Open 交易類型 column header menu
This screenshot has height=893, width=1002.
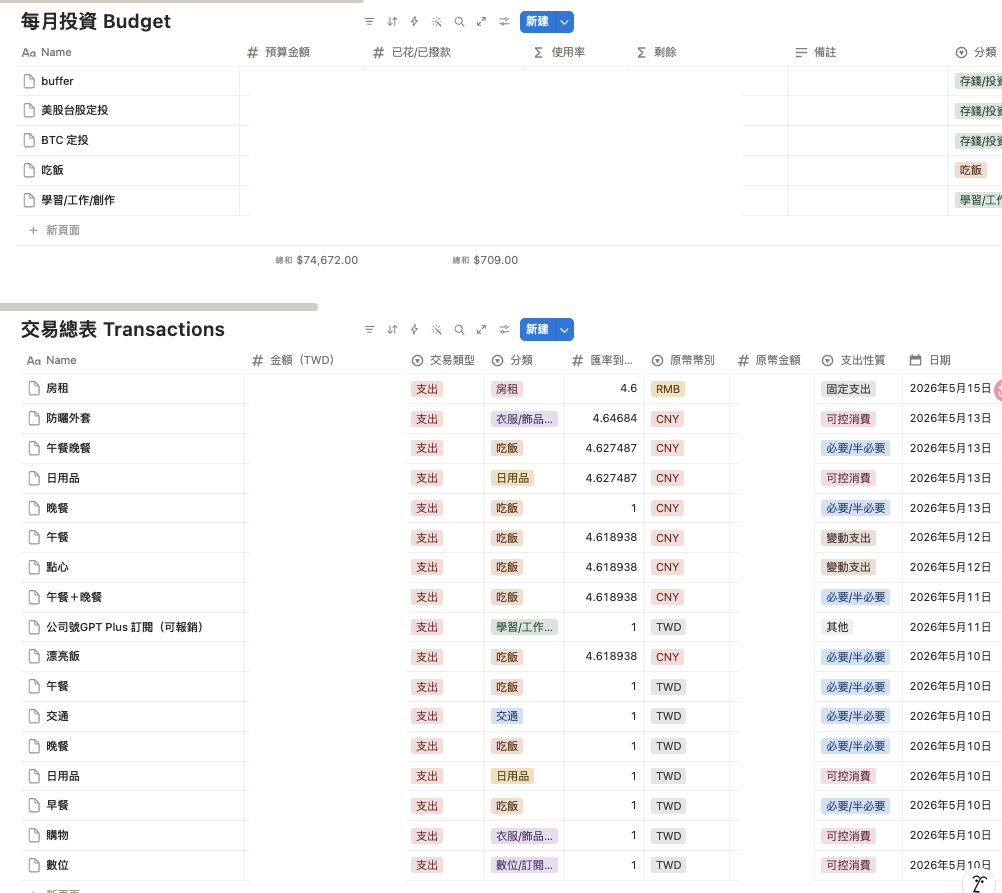coord(443,361)
